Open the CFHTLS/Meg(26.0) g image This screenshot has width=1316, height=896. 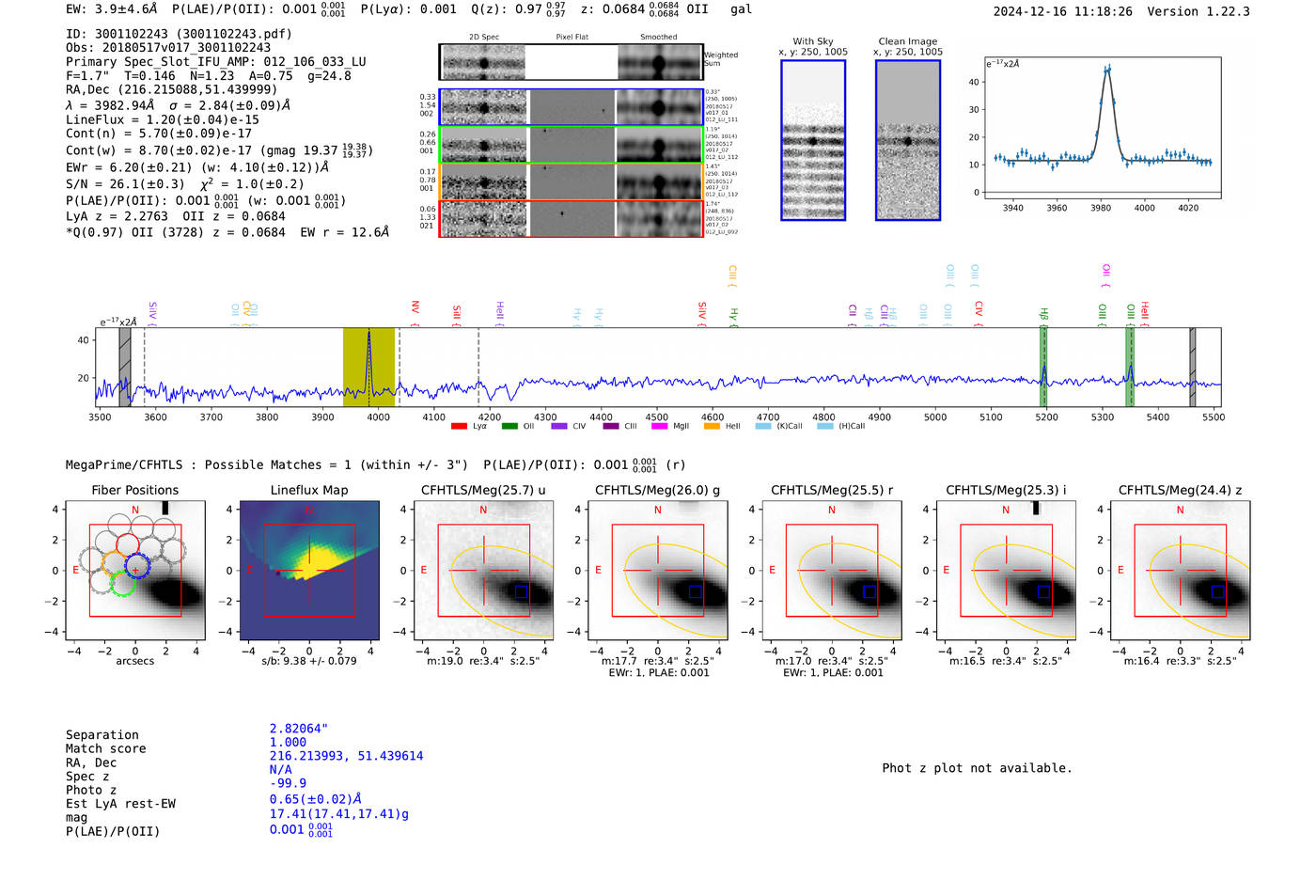coord(658,571)
